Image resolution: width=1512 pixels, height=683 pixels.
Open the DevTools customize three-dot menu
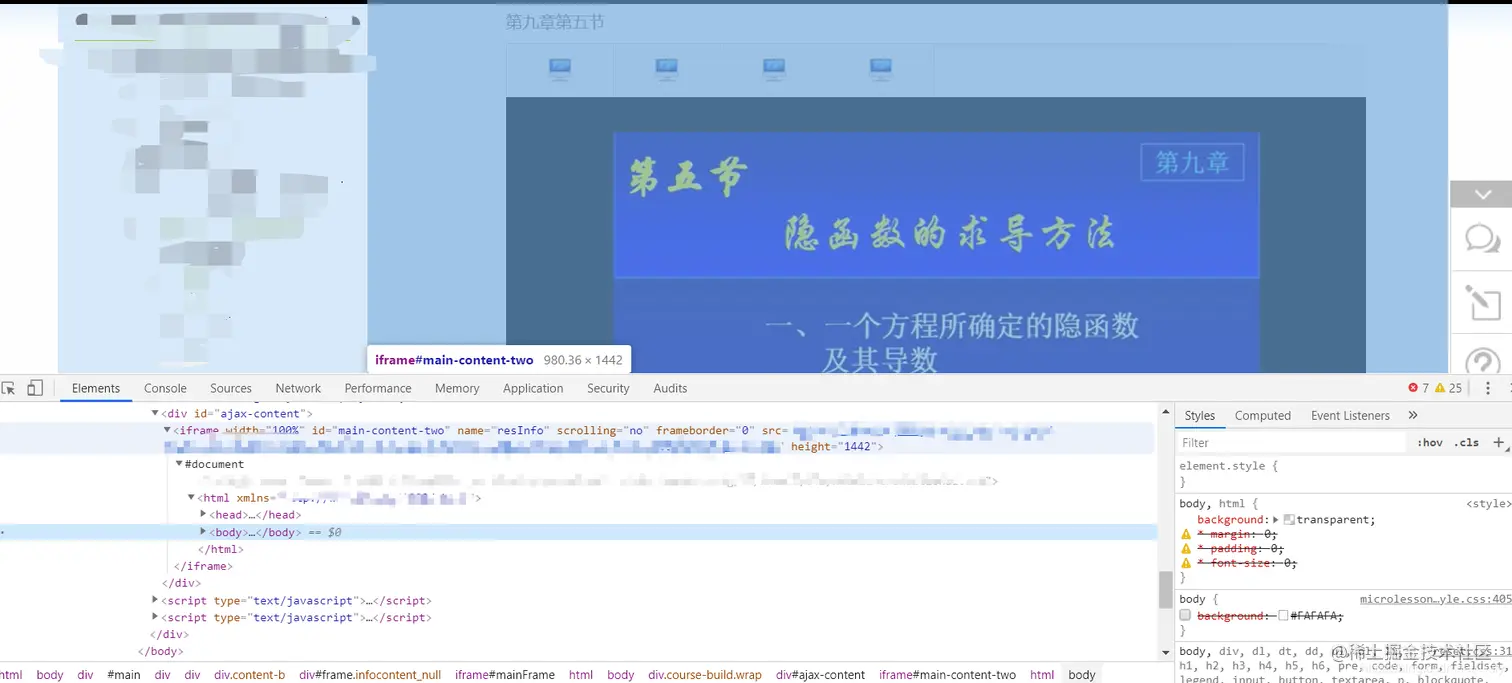(x=1489, y=388)
